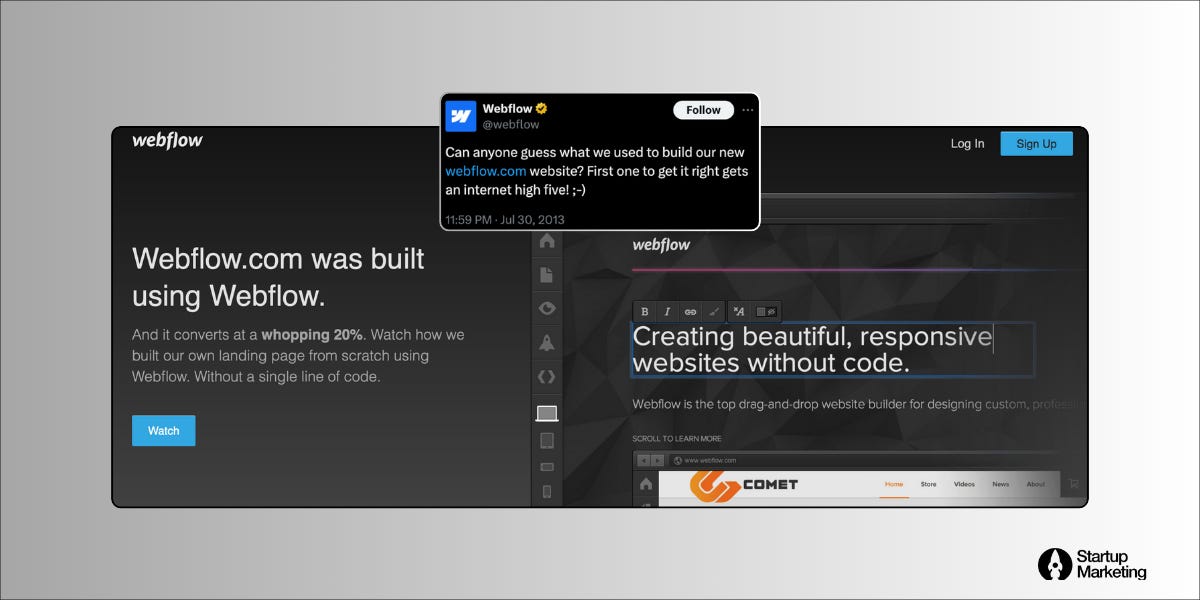Select the Videos tab in Comet navigation
The image size is (1200, 600).
pos(964,484)
